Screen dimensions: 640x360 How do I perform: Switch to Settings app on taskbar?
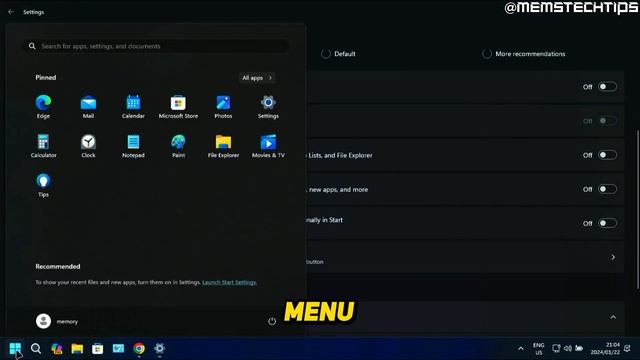pos(160,348)
